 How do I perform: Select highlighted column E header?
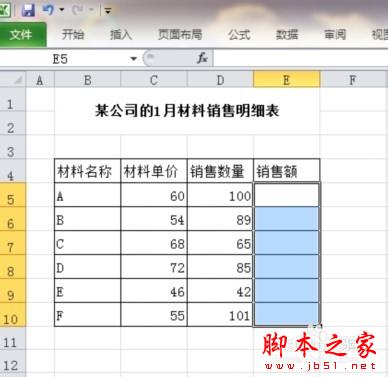pyautogui.click(x=286, y=80)
